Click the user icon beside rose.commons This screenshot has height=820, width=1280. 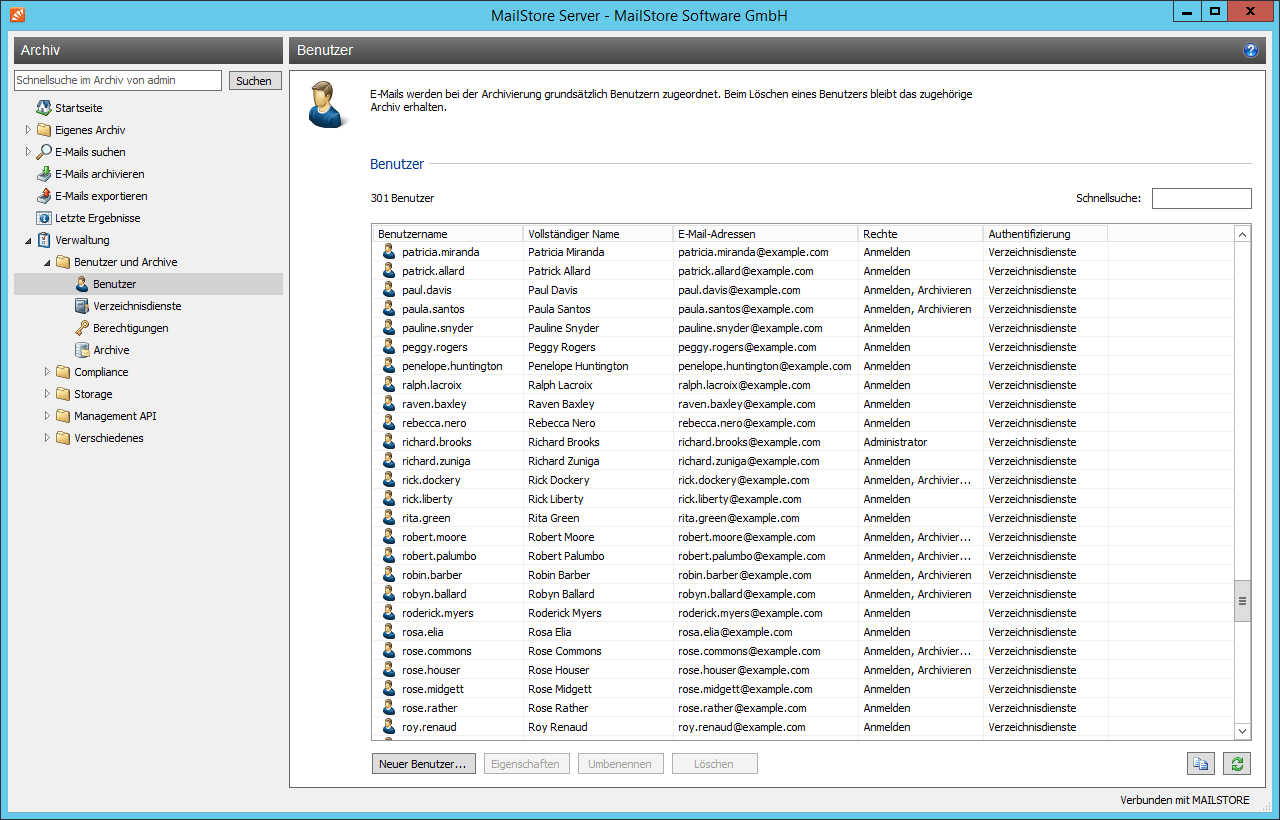coord(390,651)
